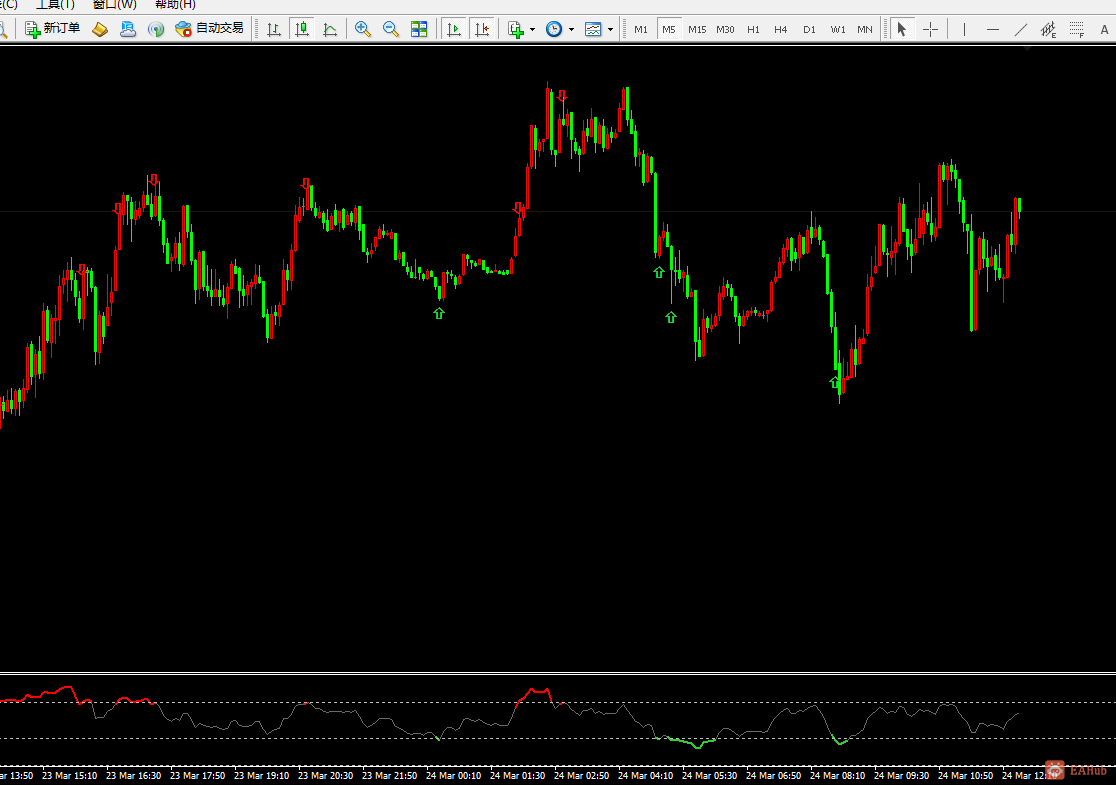Select the M5 timeframe
The image size is (1116, 785).
(668, 29)
